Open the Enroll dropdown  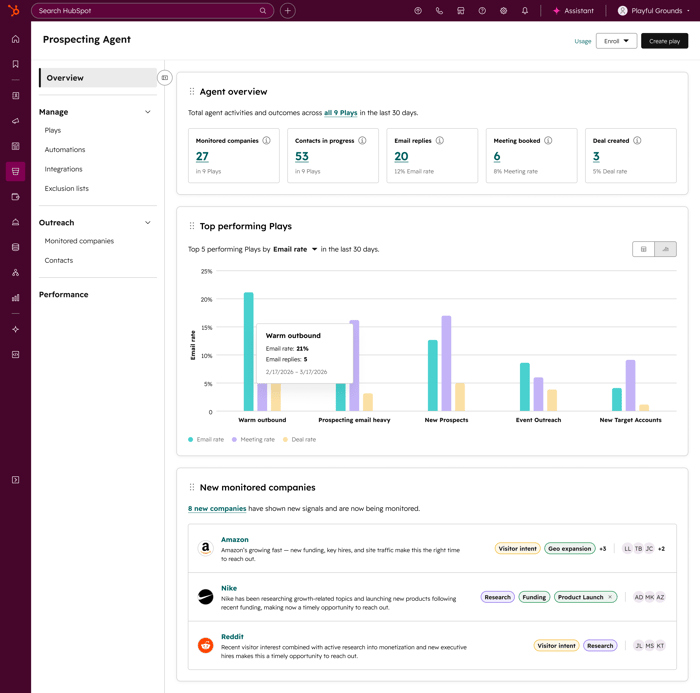pyautogui.click(x=616, y=41)
